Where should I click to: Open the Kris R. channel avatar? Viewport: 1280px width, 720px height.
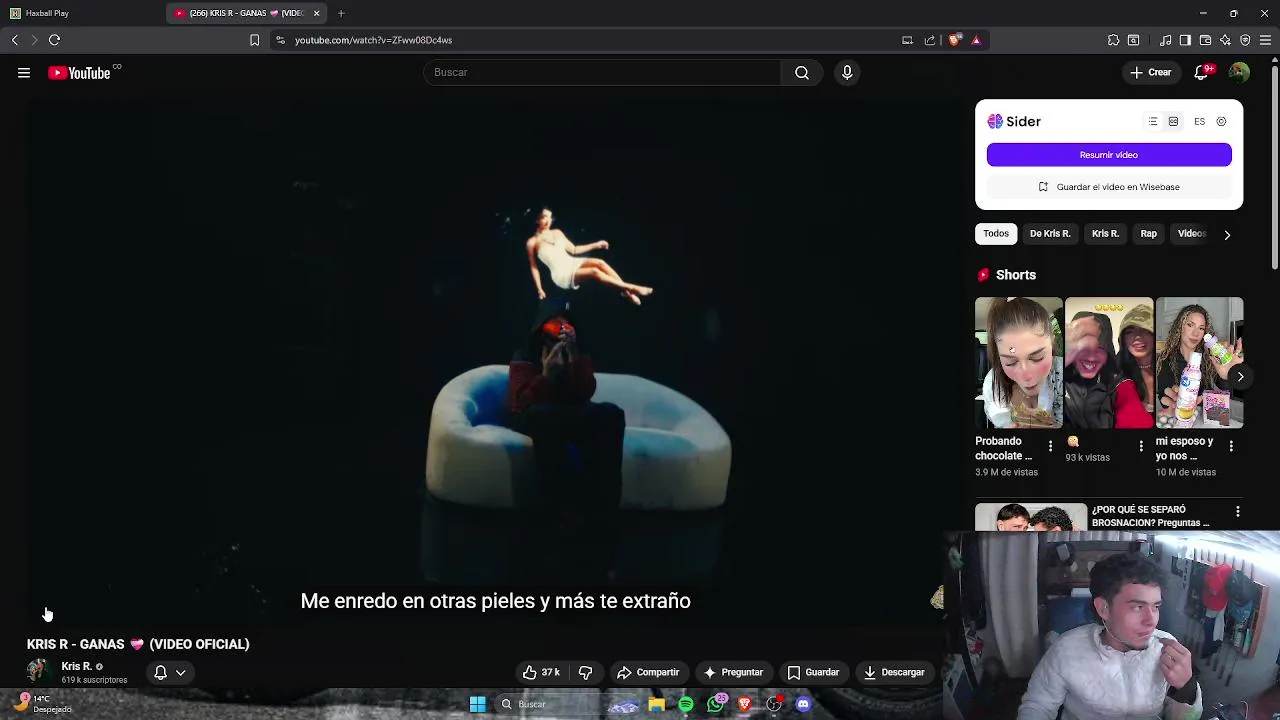38,672
